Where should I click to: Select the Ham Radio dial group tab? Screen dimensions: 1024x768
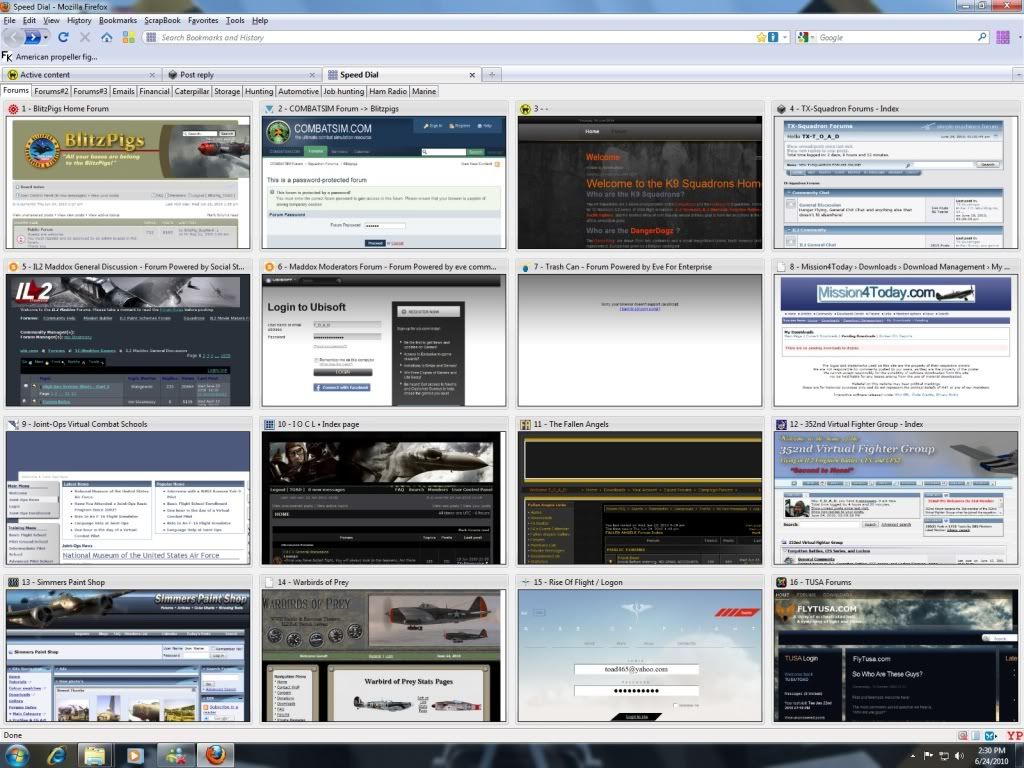387,91
